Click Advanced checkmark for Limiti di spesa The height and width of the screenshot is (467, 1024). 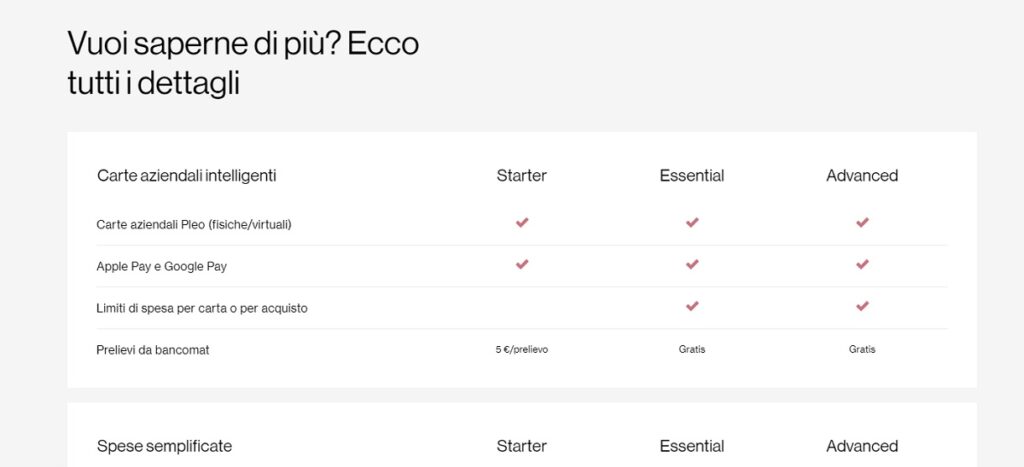[862, 306]
